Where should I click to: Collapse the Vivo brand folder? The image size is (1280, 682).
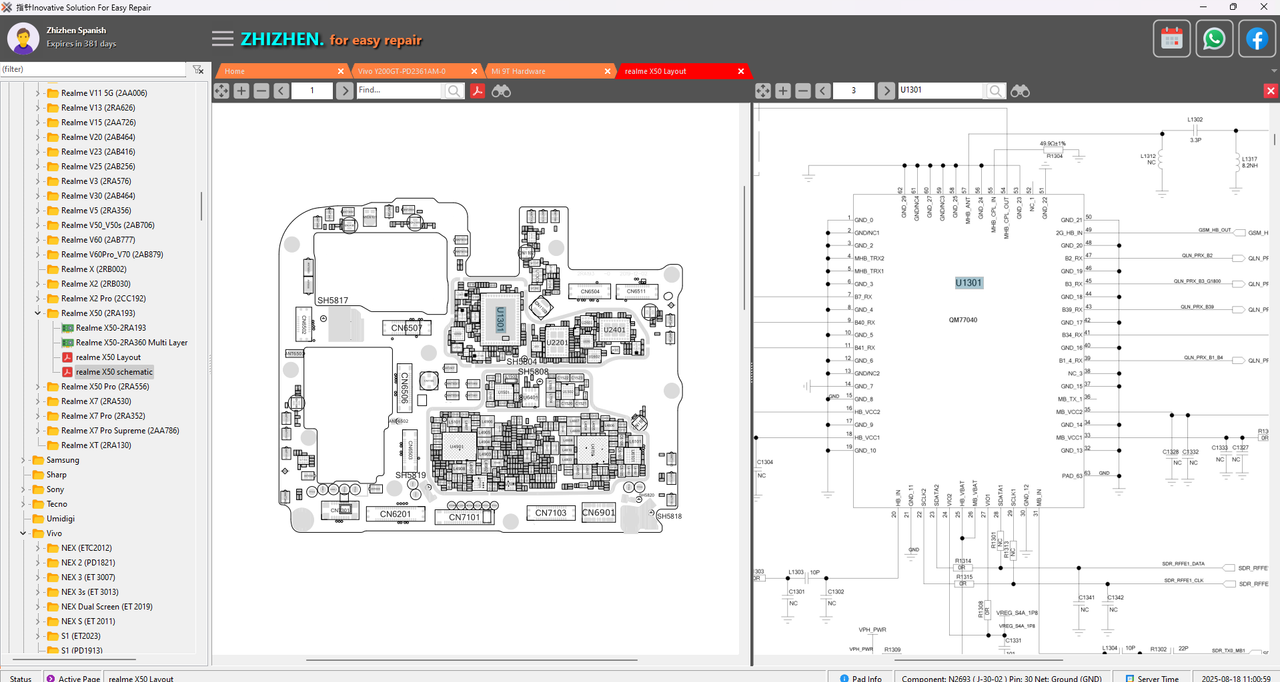point(24,533)
